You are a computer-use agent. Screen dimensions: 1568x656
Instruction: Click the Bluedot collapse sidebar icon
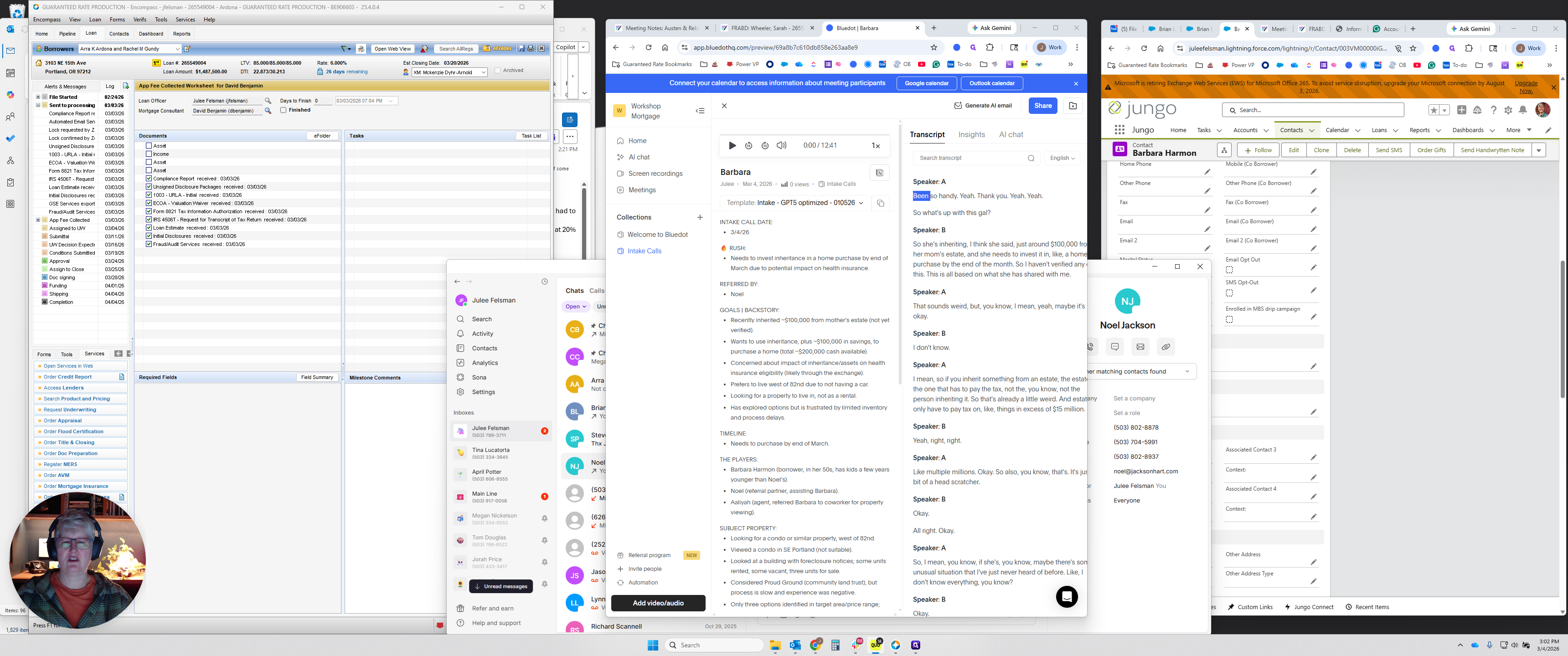700,111
